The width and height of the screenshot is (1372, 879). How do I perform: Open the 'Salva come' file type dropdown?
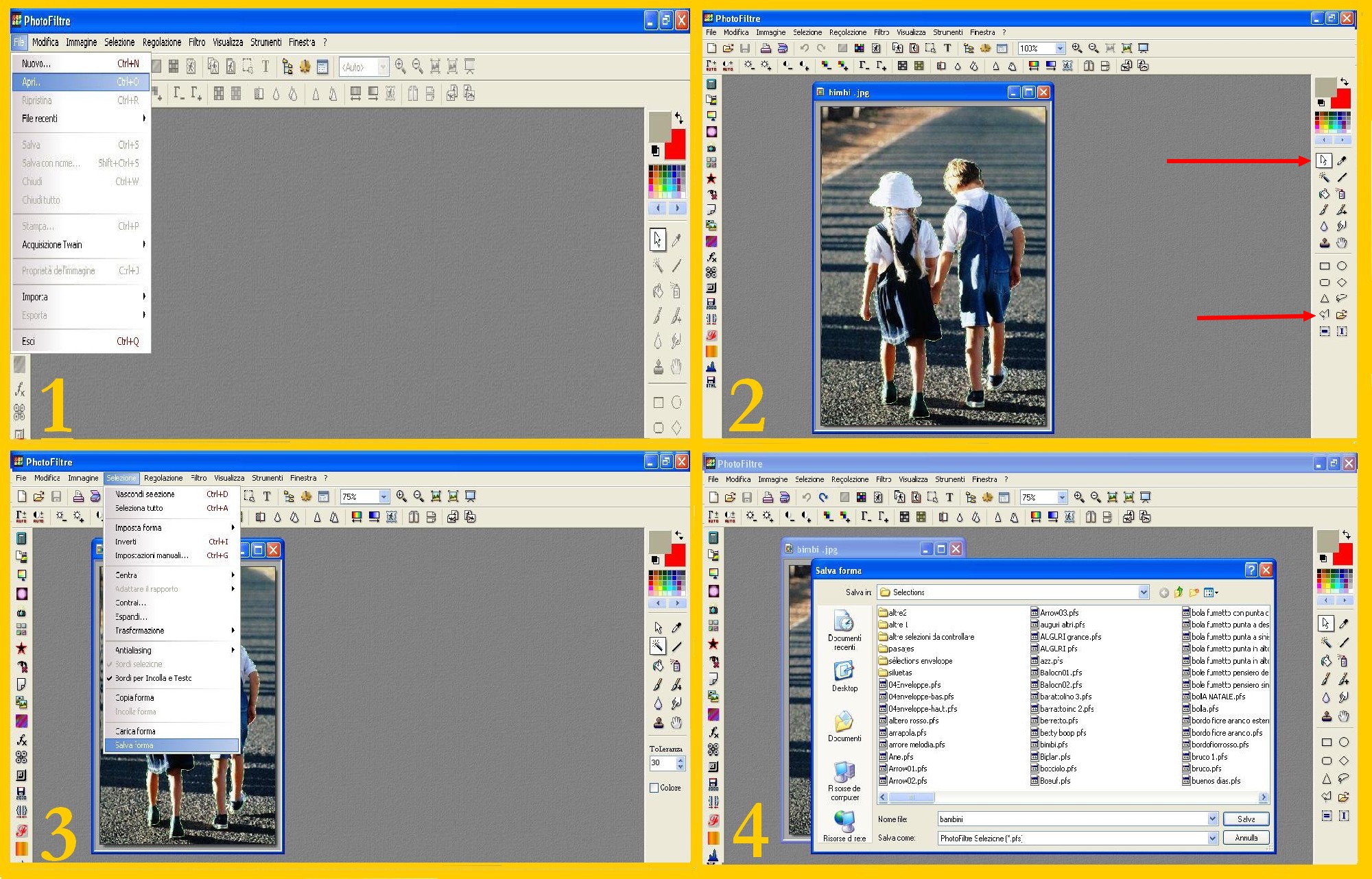pos(1212,838)
